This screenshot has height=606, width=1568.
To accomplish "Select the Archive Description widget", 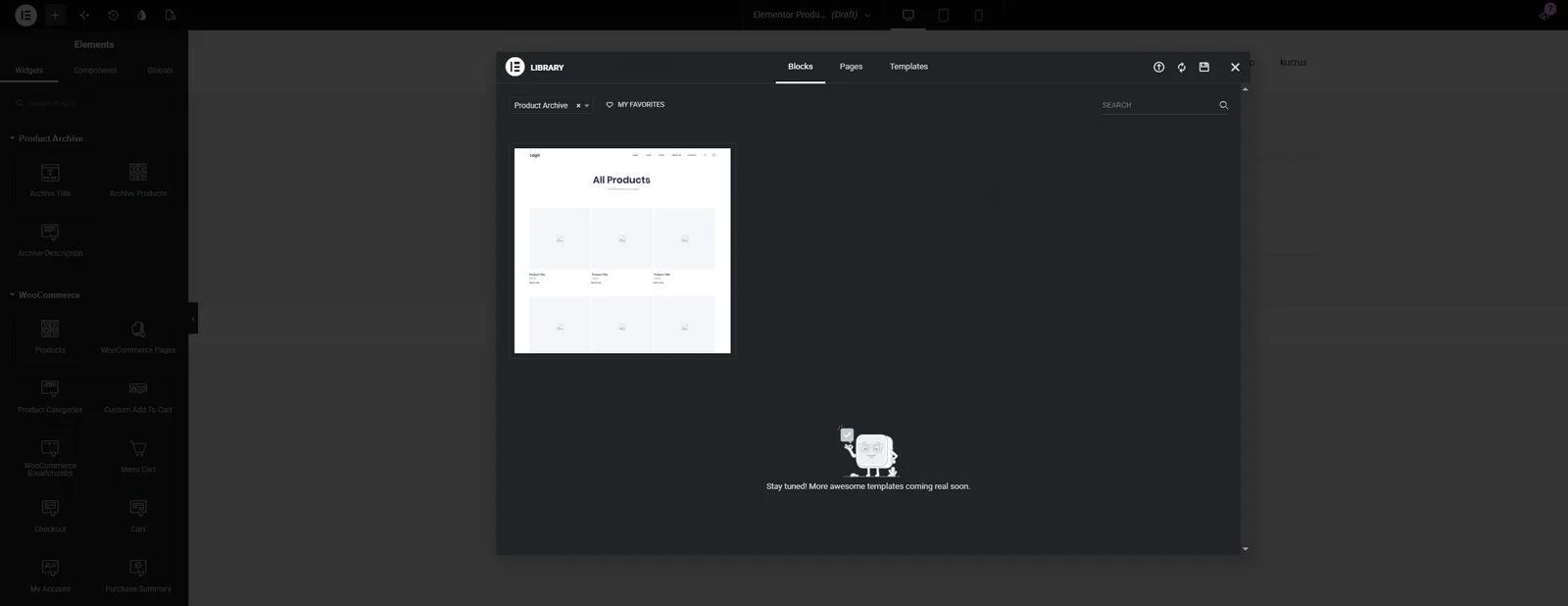I will point(50,239).
